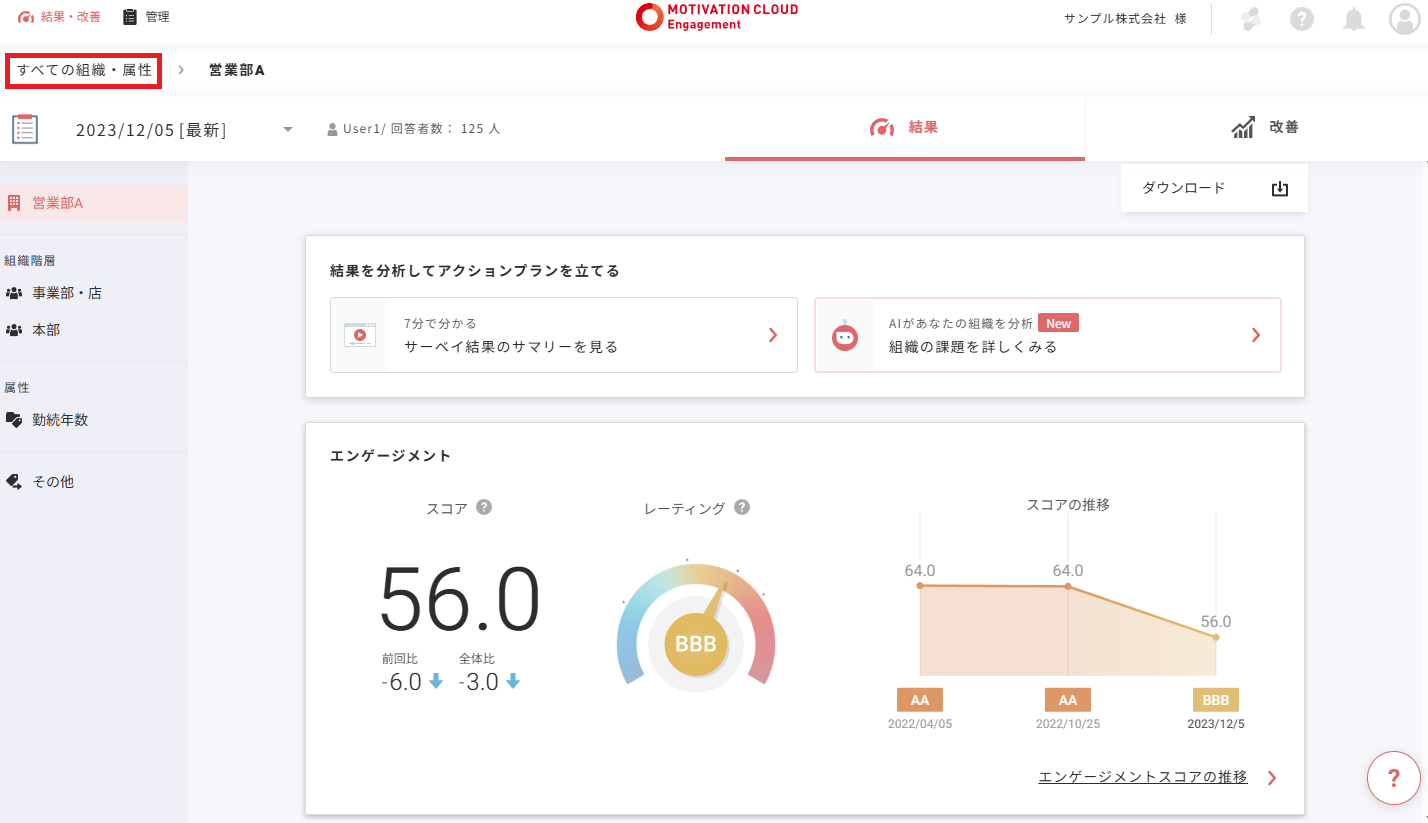
Task: Open the user profile avatar icon
Action: point(1405,19)
